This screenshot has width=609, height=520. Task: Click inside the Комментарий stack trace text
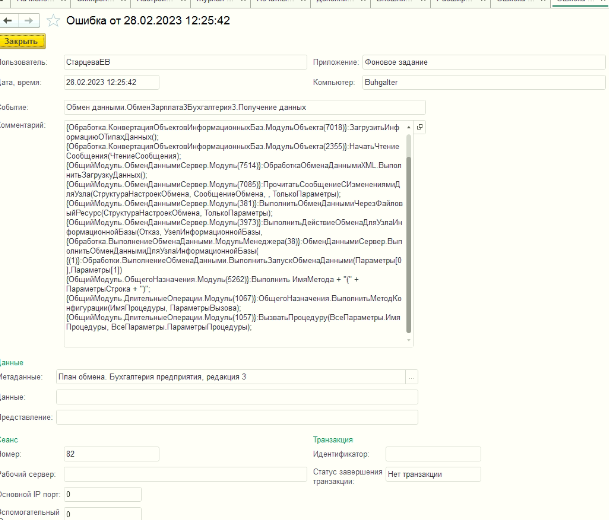[x=236, y=230]
